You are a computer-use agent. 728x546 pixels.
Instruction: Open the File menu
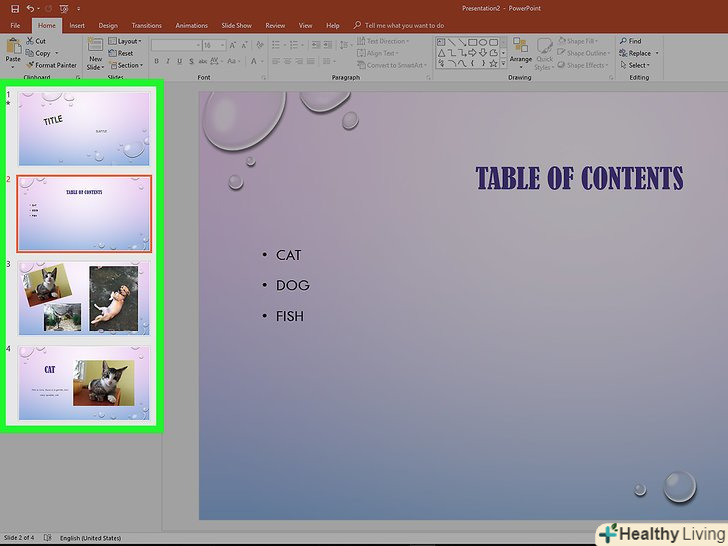(15, 26)
